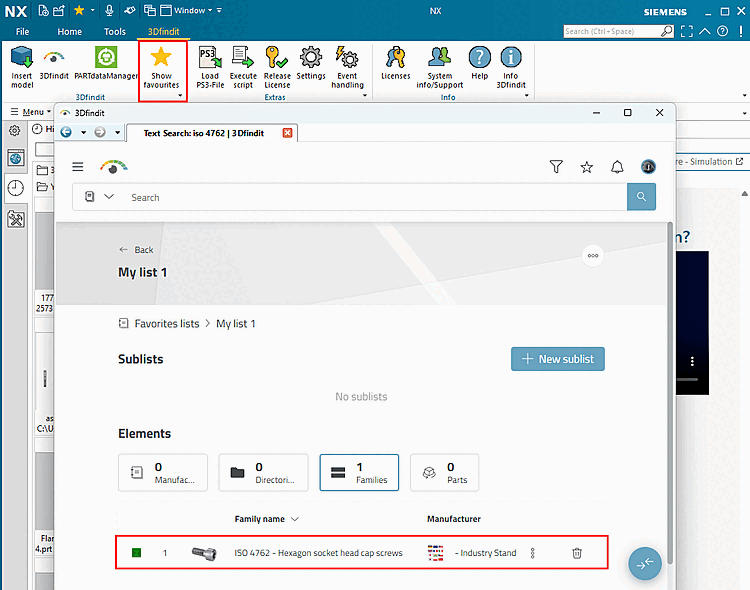This screenshot has height=590, width=750.
Task: Open the forward-history dropdown arrow
Action: click(x=117, y=133)
